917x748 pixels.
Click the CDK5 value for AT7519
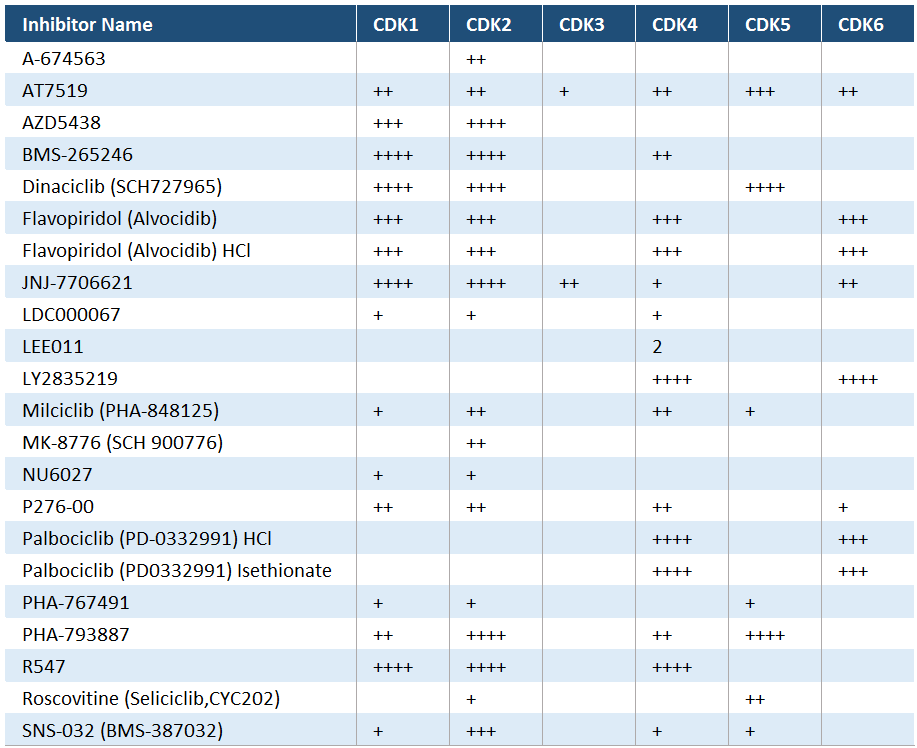click(760, 91)
